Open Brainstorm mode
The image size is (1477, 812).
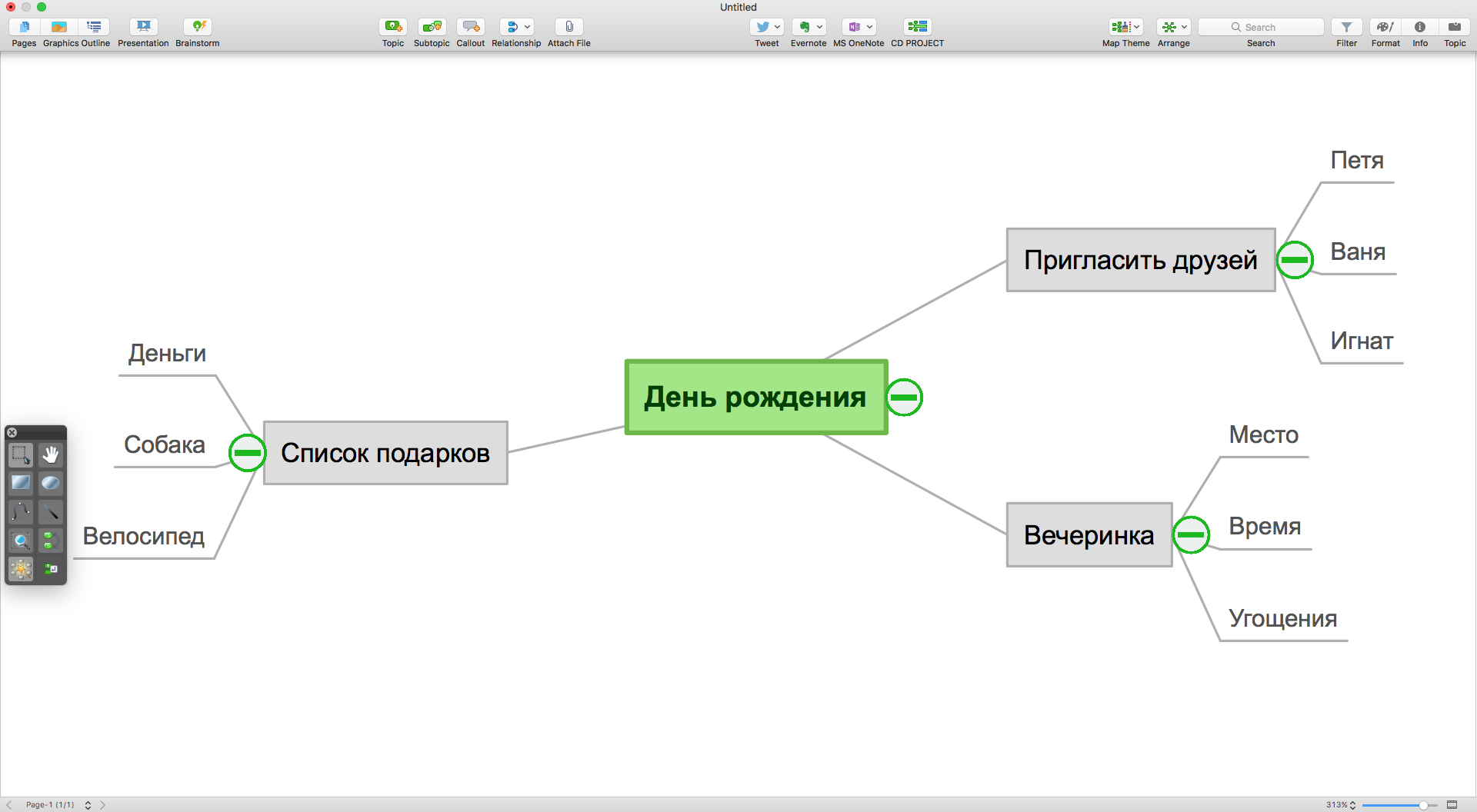198,27
